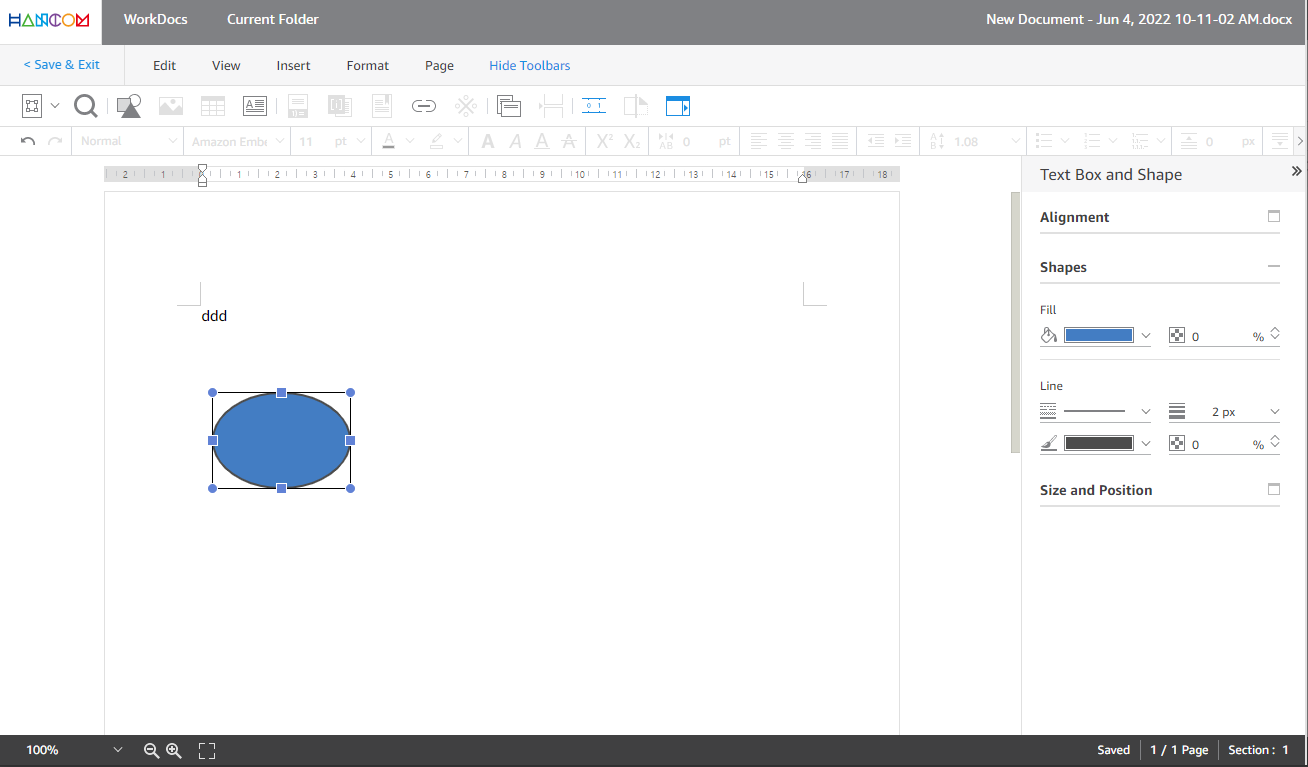Click the insert text box icon

(255, 105)
